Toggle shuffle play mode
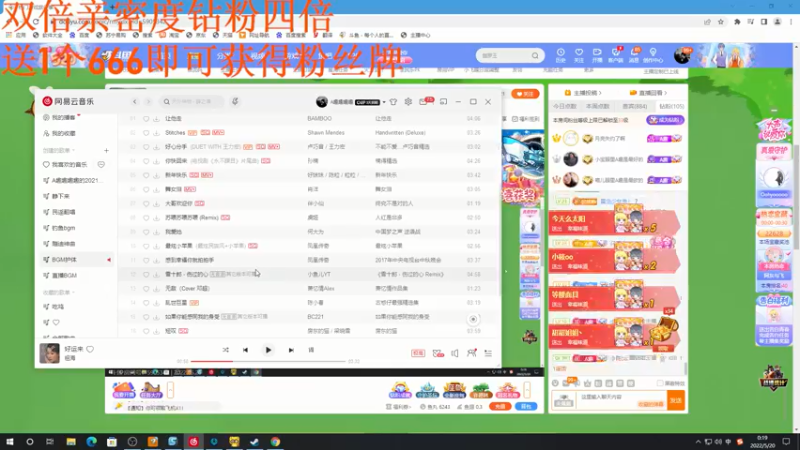The image size is (800, 450). coord(226,350)
